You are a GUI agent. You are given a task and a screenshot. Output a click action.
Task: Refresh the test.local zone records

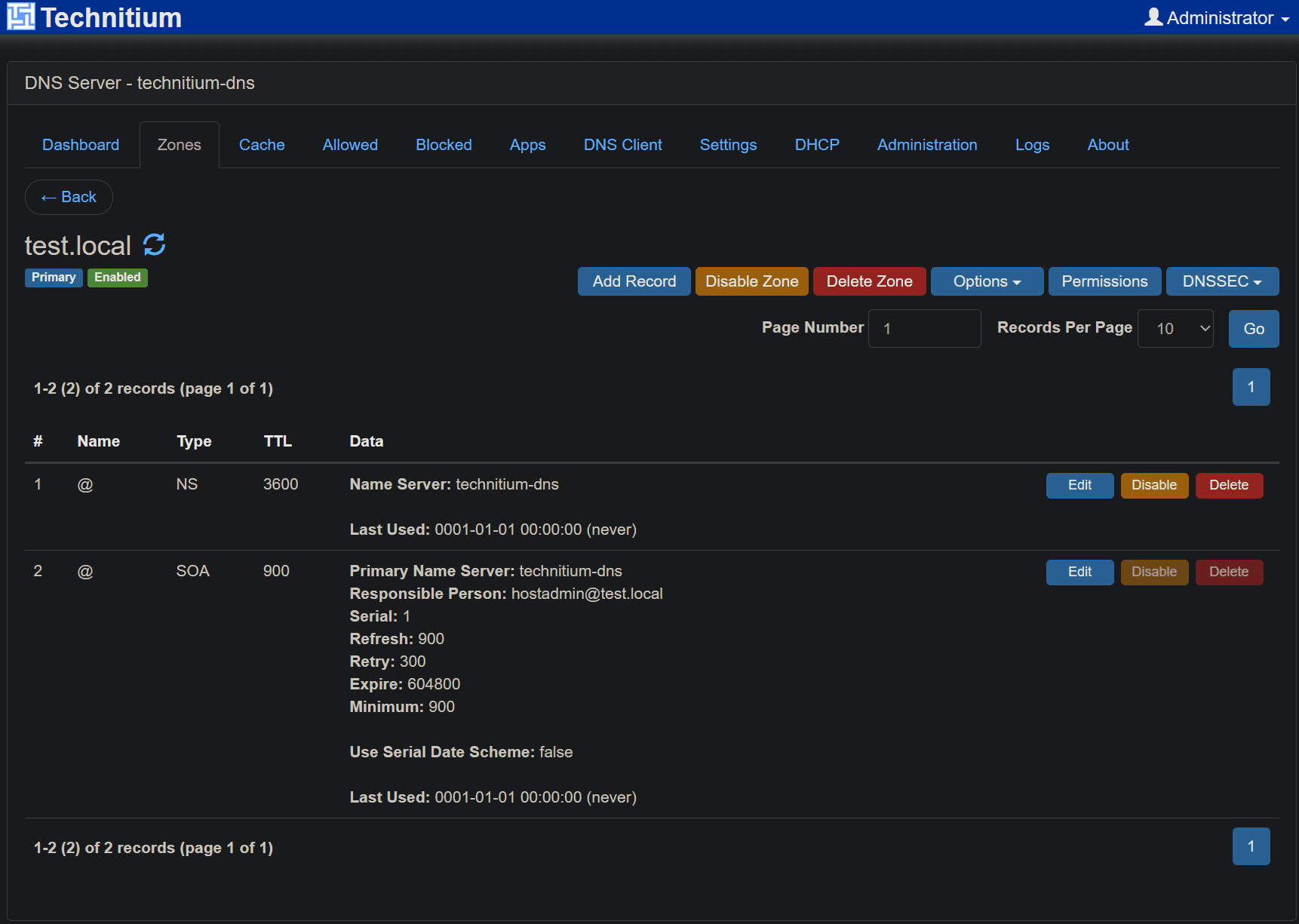[x=155, y=244]
